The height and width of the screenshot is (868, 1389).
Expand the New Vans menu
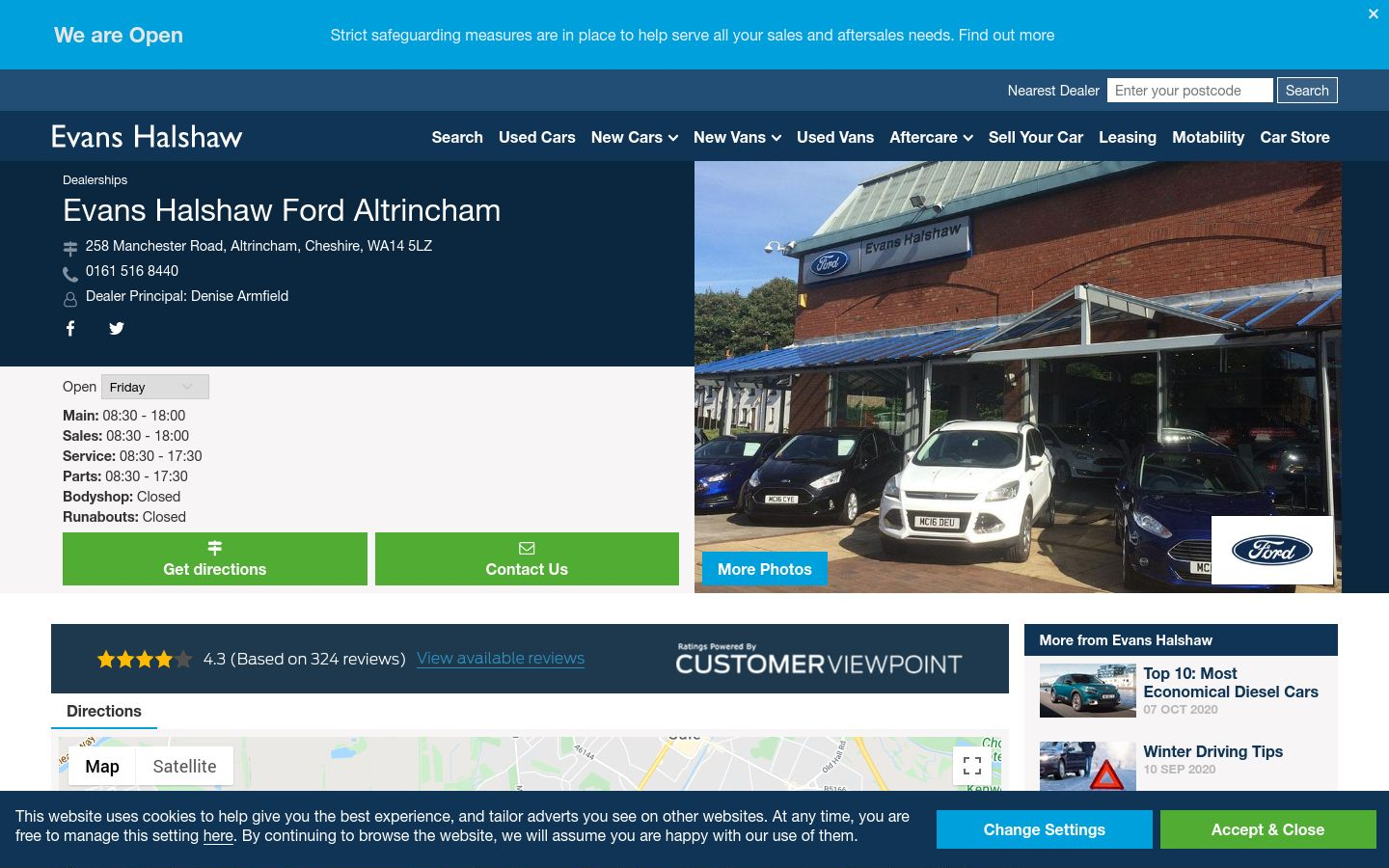(737, 138)
